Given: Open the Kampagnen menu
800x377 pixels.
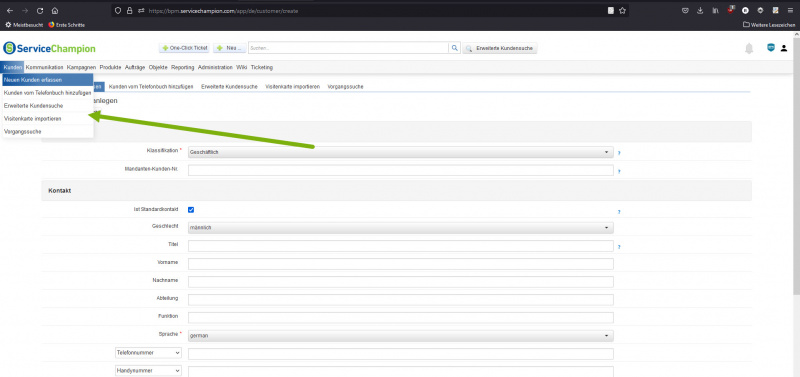Looking at the screenshot, I should point(81,67).
